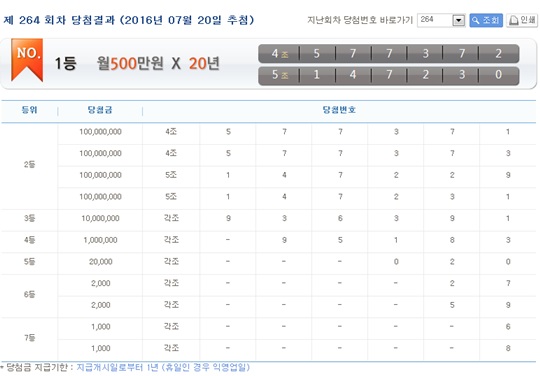Click the 4조 first-prize number box

click(388, 54)
